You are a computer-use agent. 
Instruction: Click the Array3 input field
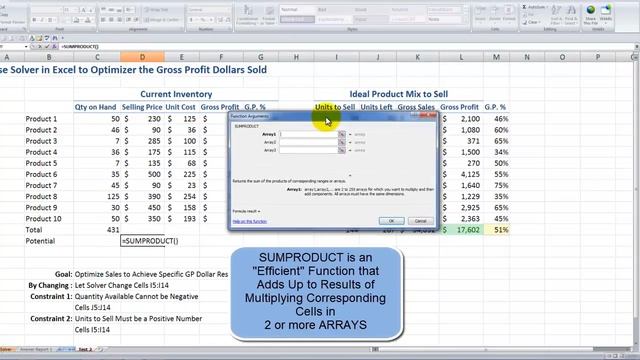309,150
